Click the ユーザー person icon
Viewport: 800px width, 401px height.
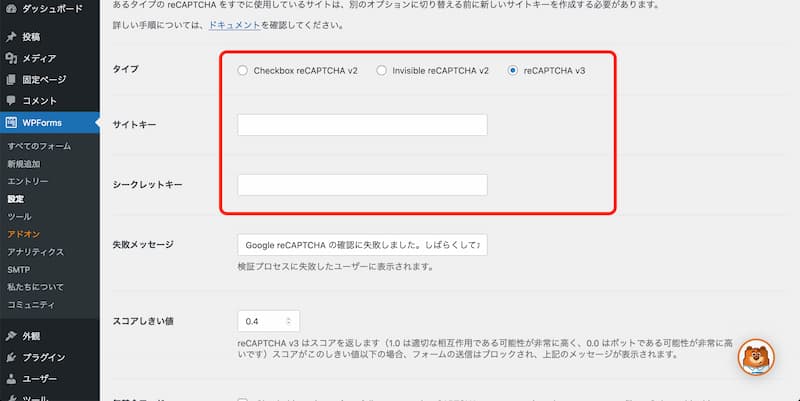tap(11, 379)
